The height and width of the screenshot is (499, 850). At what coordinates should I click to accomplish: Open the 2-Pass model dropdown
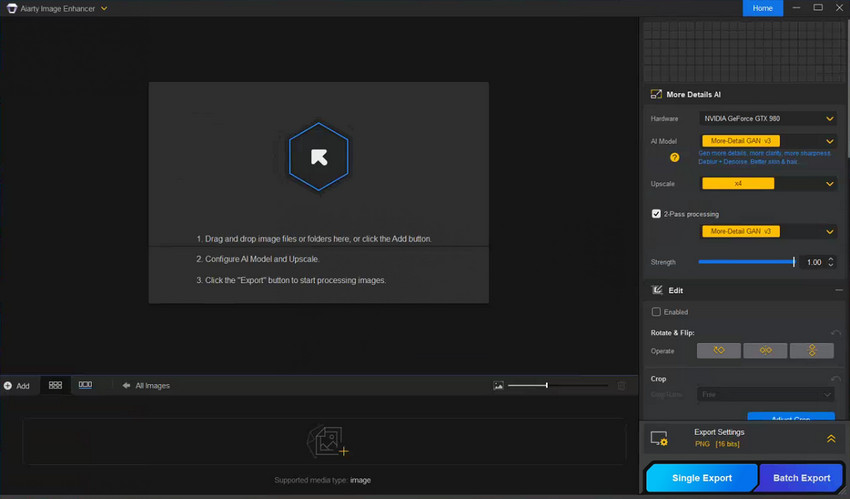[767, 231]
